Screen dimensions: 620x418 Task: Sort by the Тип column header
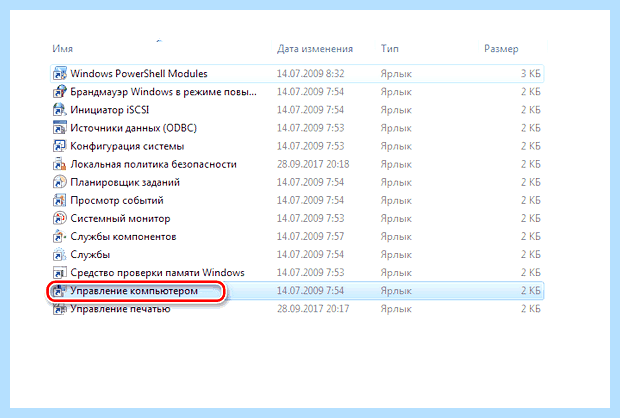389,49
